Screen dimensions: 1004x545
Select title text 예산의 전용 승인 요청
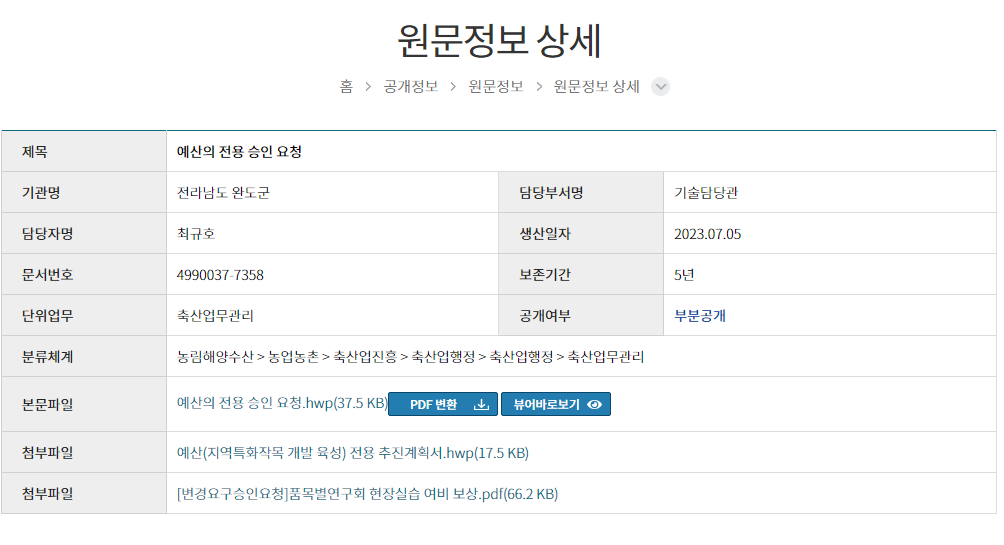(x=239, y=152)
